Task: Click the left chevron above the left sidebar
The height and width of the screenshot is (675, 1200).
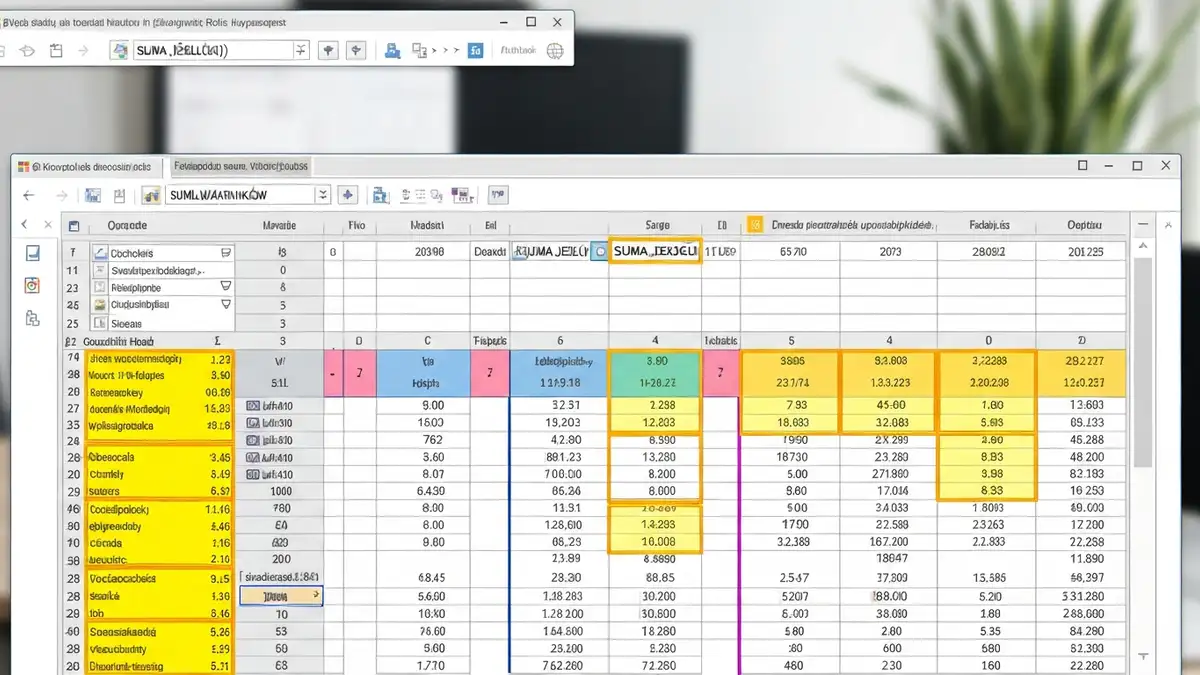Action: [x=24, y=226]
